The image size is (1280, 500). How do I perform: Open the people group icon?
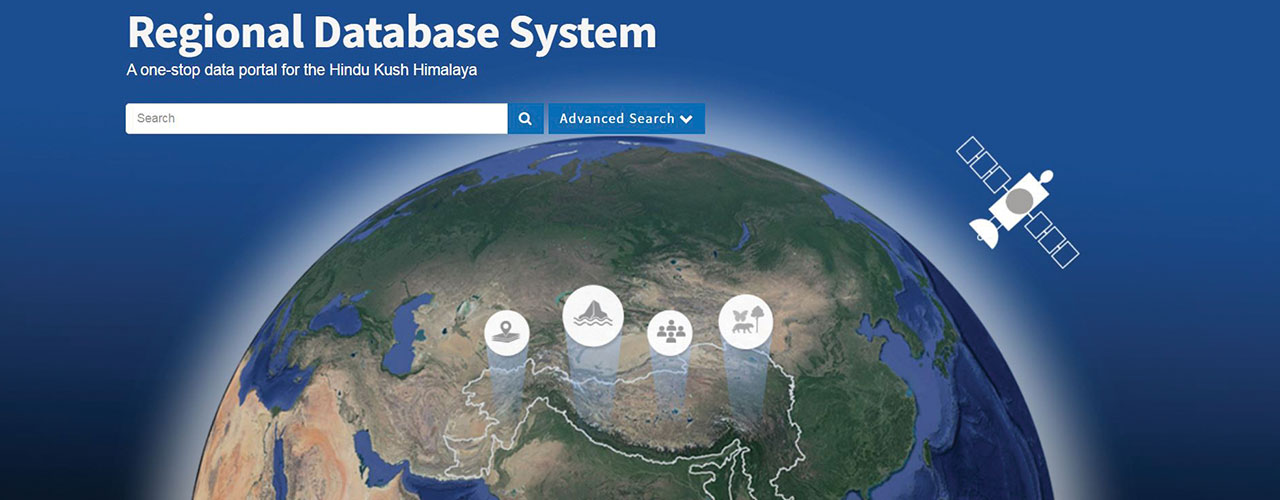(x=670, y=332)
